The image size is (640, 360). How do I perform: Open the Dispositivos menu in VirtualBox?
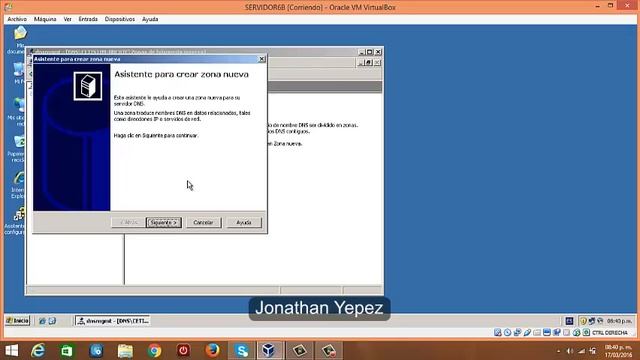(x=120, y=19)
